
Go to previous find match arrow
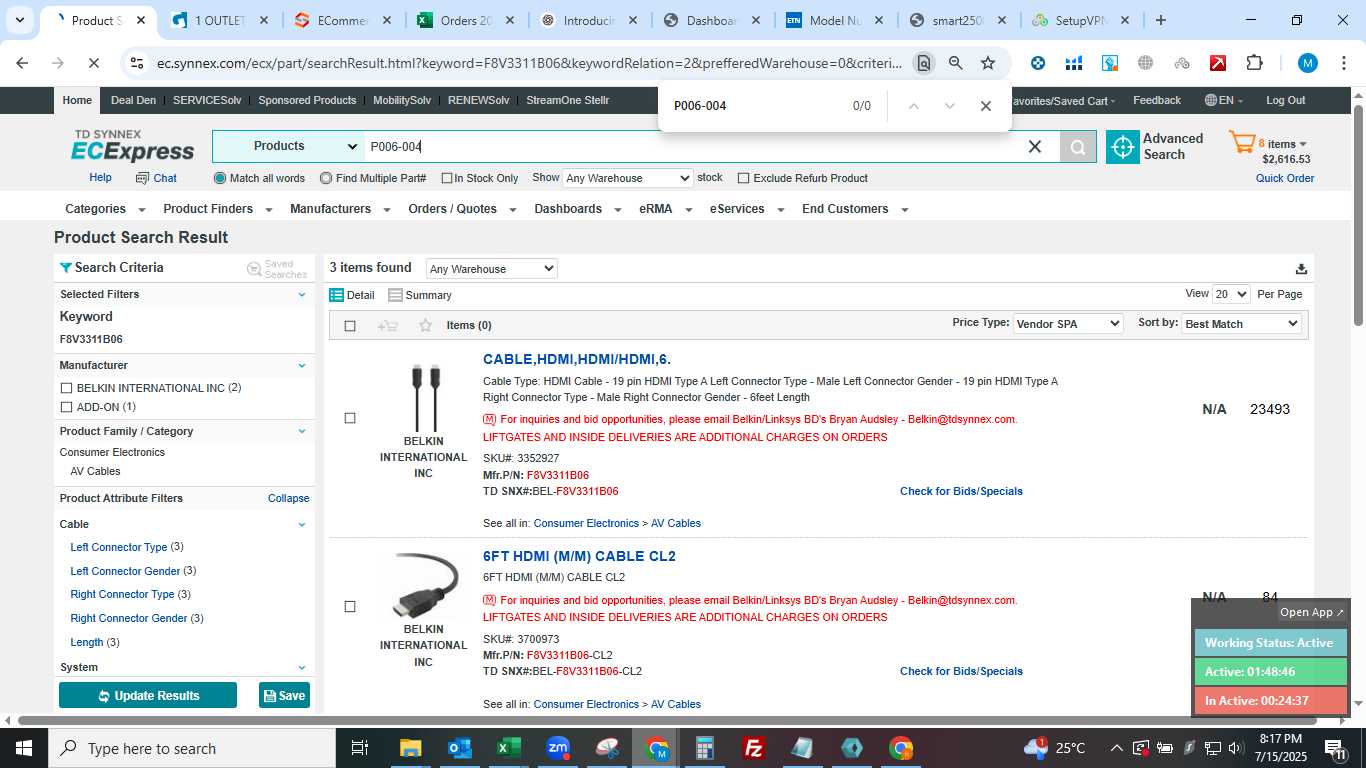[x=913, y=106]
